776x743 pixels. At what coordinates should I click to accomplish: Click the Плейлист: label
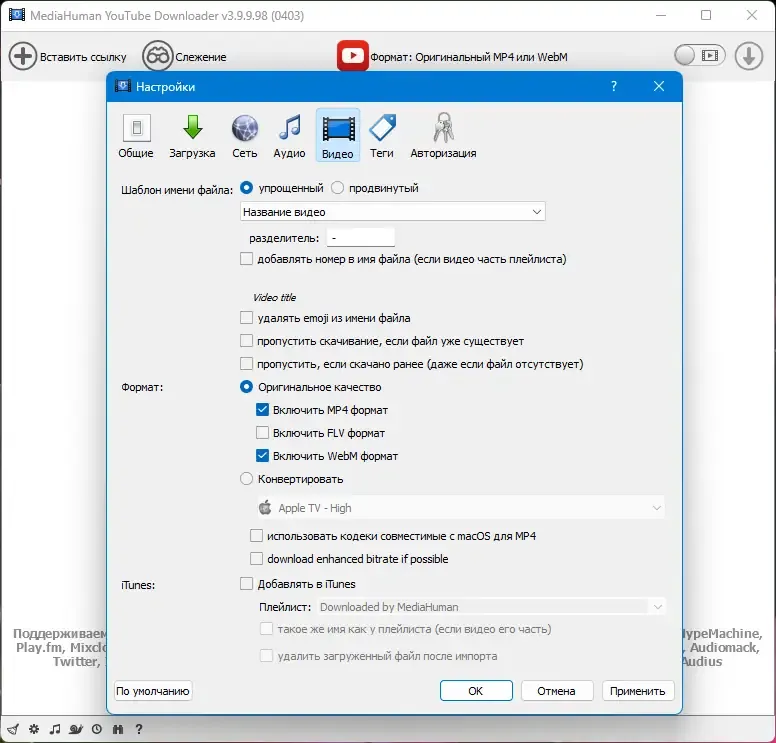pyautogui.click(x=285, y=607)
